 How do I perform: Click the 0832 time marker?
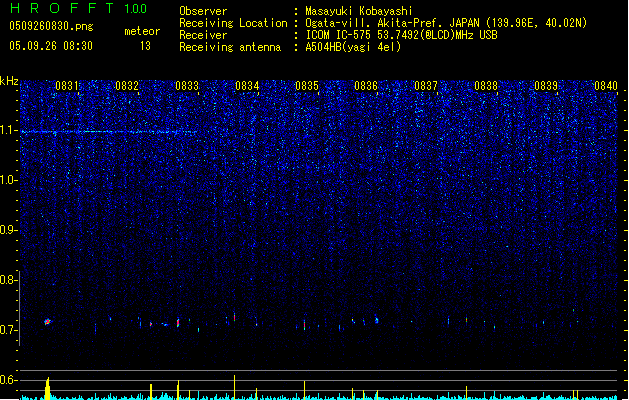(127, 86)
